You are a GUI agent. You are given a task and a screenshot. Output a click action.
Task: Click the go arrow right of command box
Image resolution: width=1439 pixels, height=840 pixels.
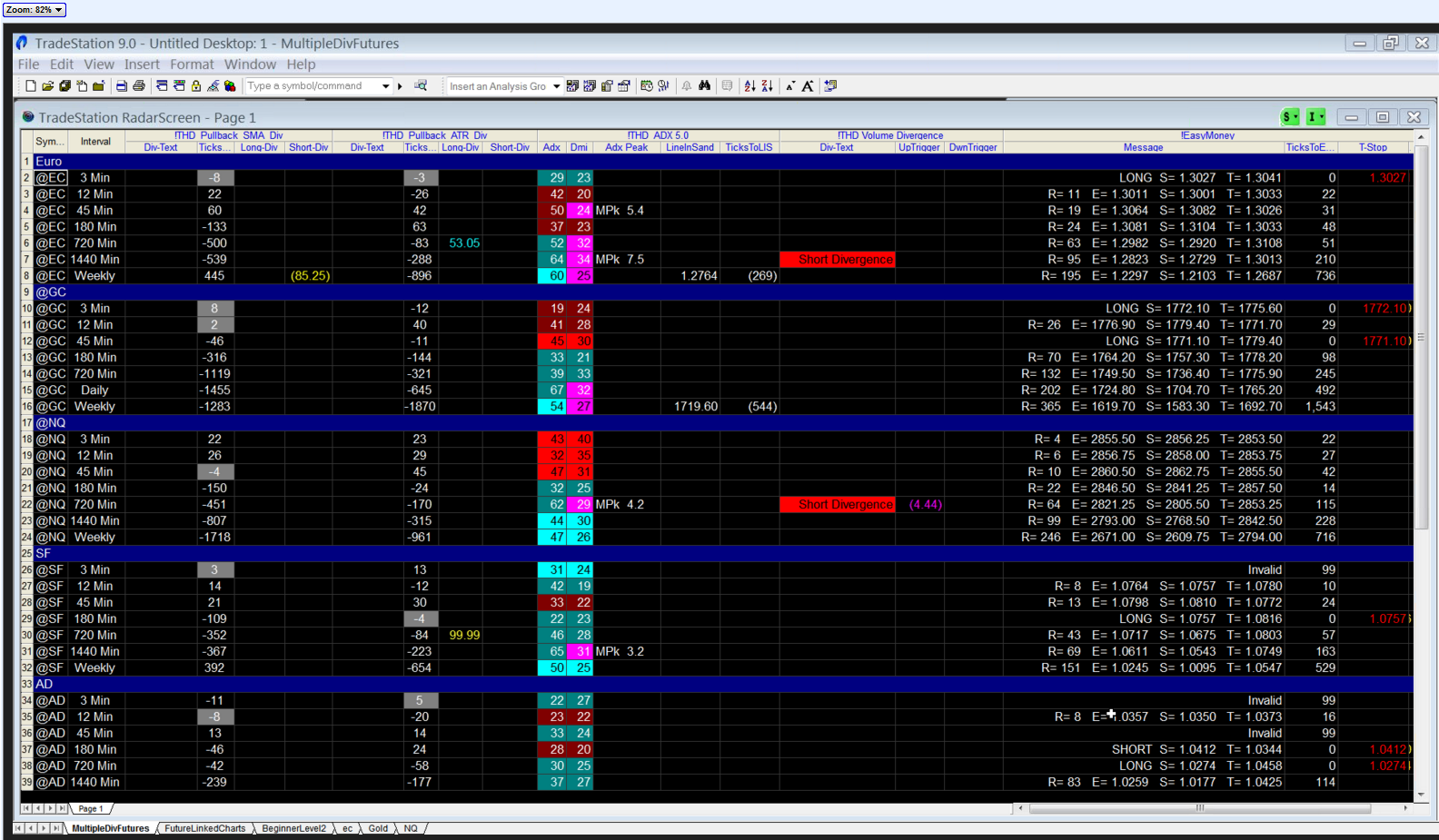click(400, 86)
